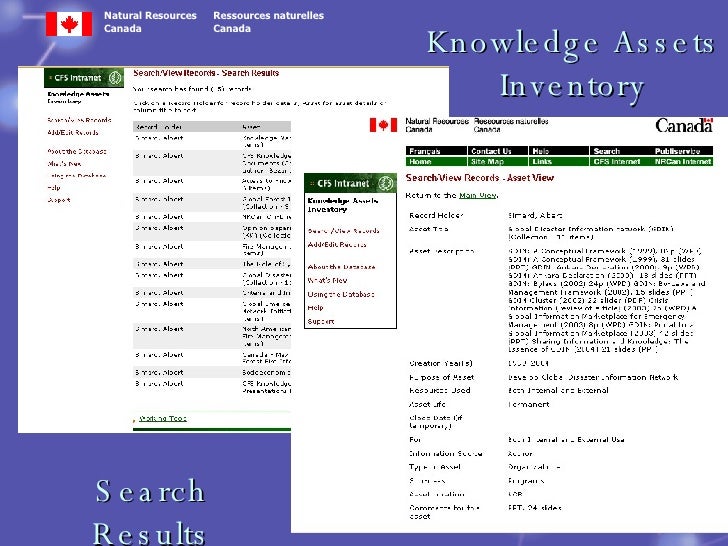The height and width of the screenshot is (546, 728).
Task: Click Knowledge Assets Inventory heading in Asset View sidebar
Action: 343,205
